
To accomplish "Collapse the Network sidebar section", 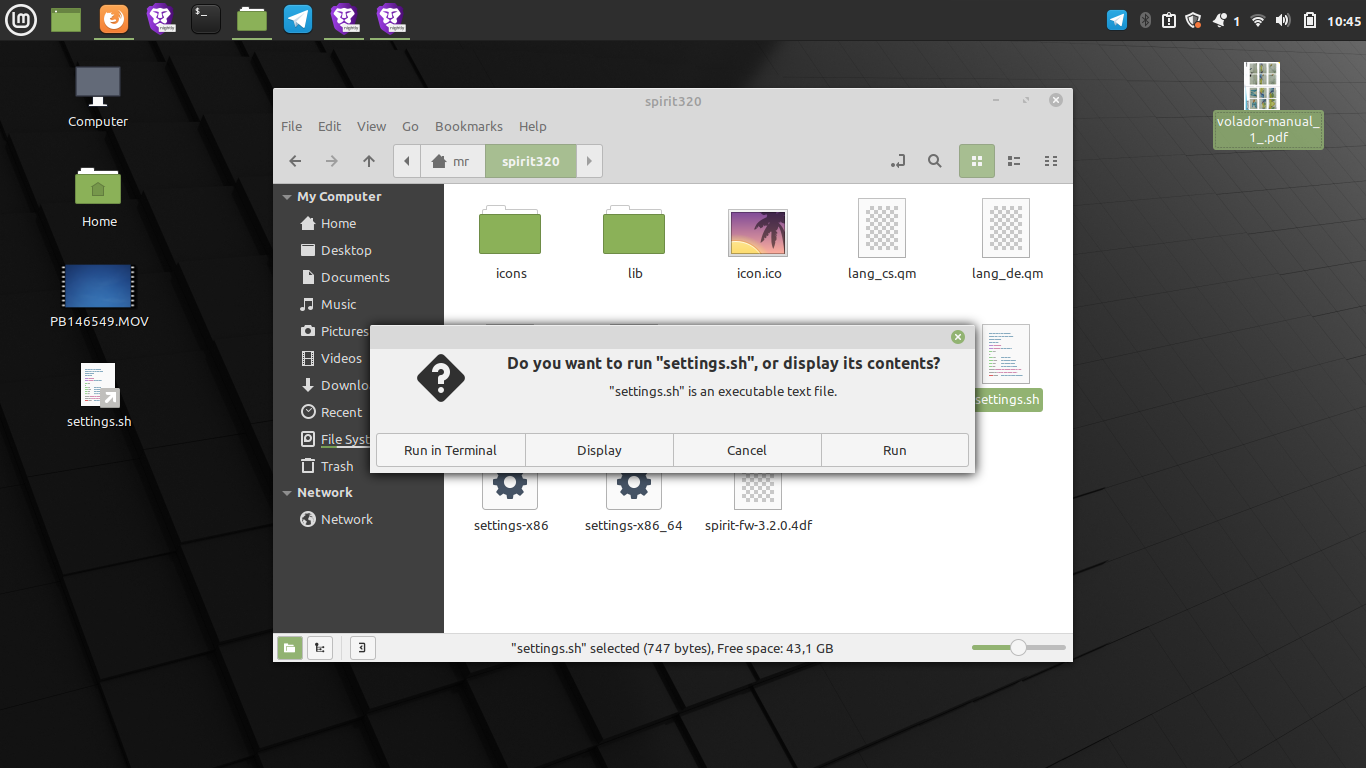I will (287, 493).
